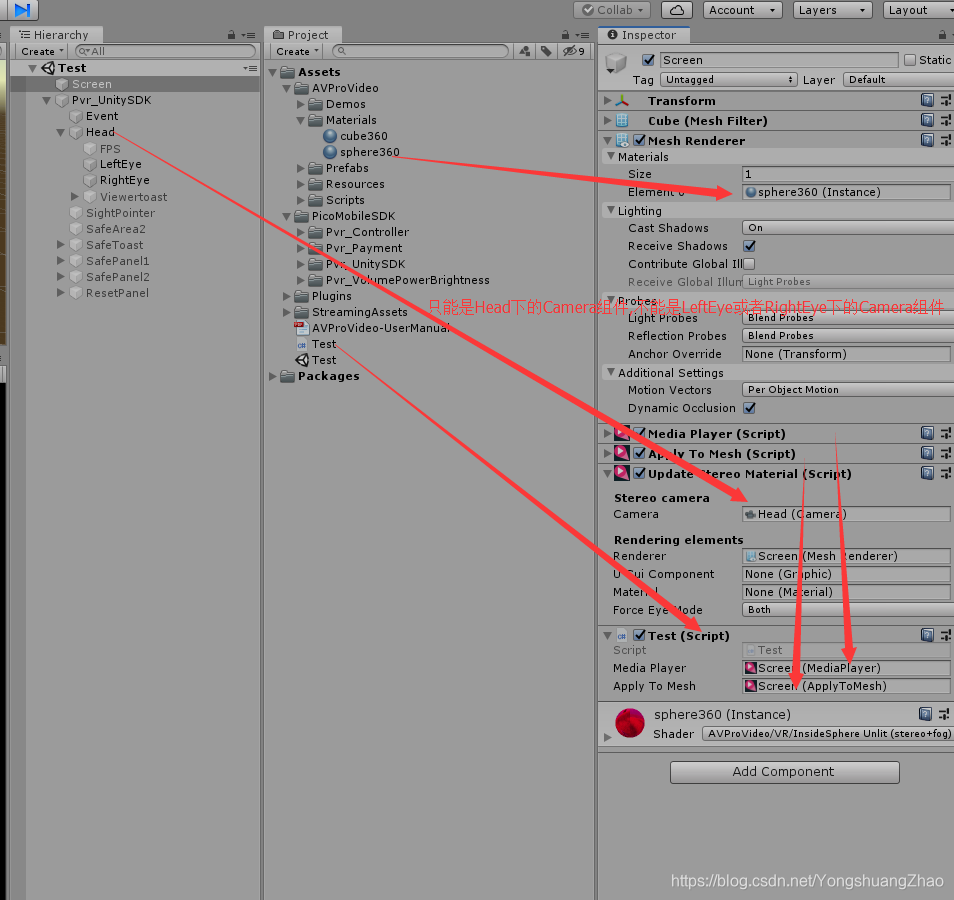Open Mesh Renderer settings menu
Image resolution: width=954 pixels, height=900 pixels.
click(945, 141)
